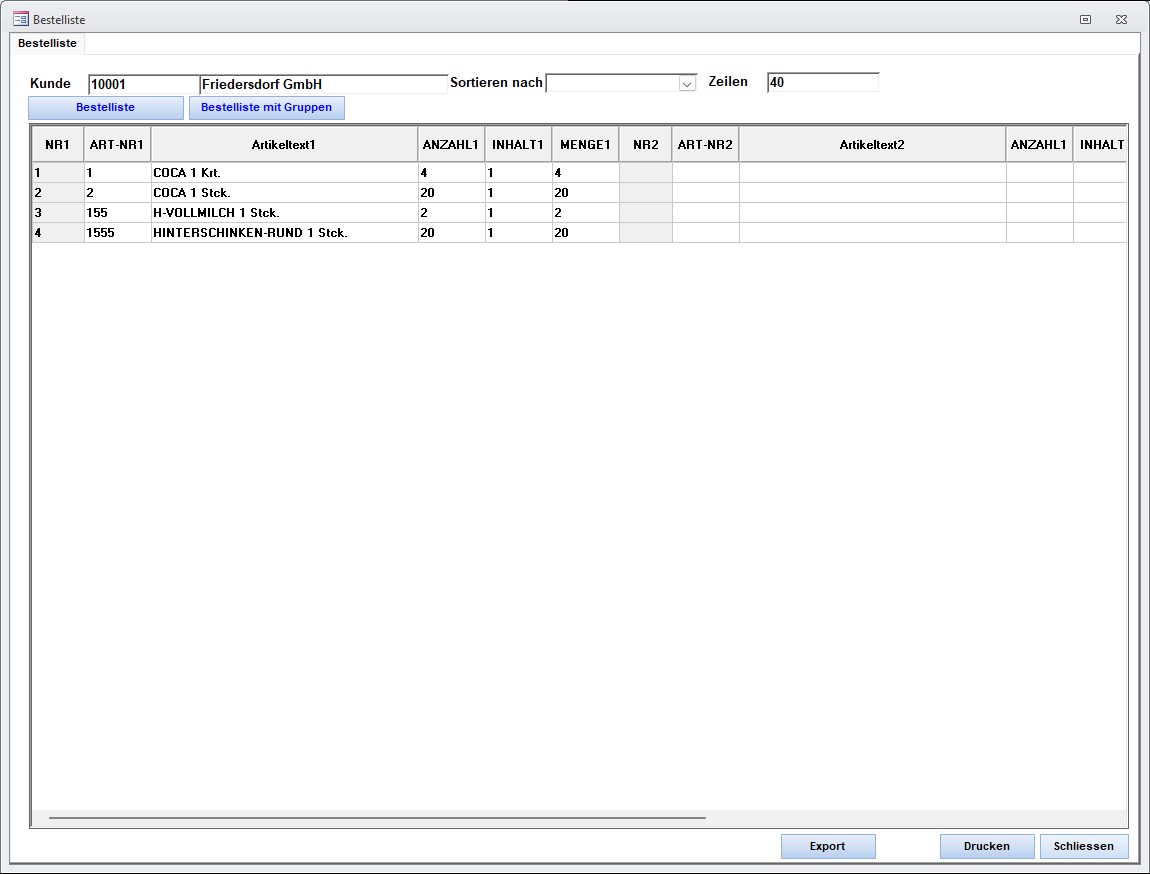
Task: Click the MENGE1 column header
Action: tap(585, 145)
